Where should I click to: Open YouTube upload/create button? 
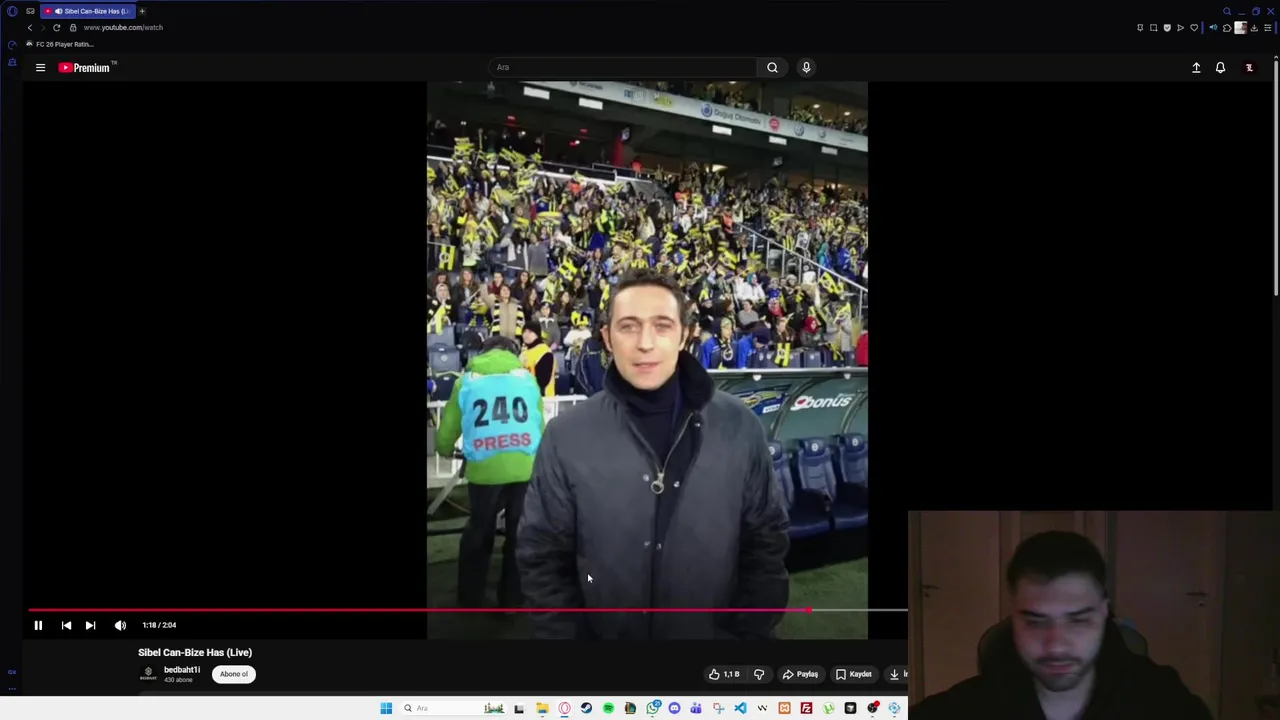(1196, 67)
